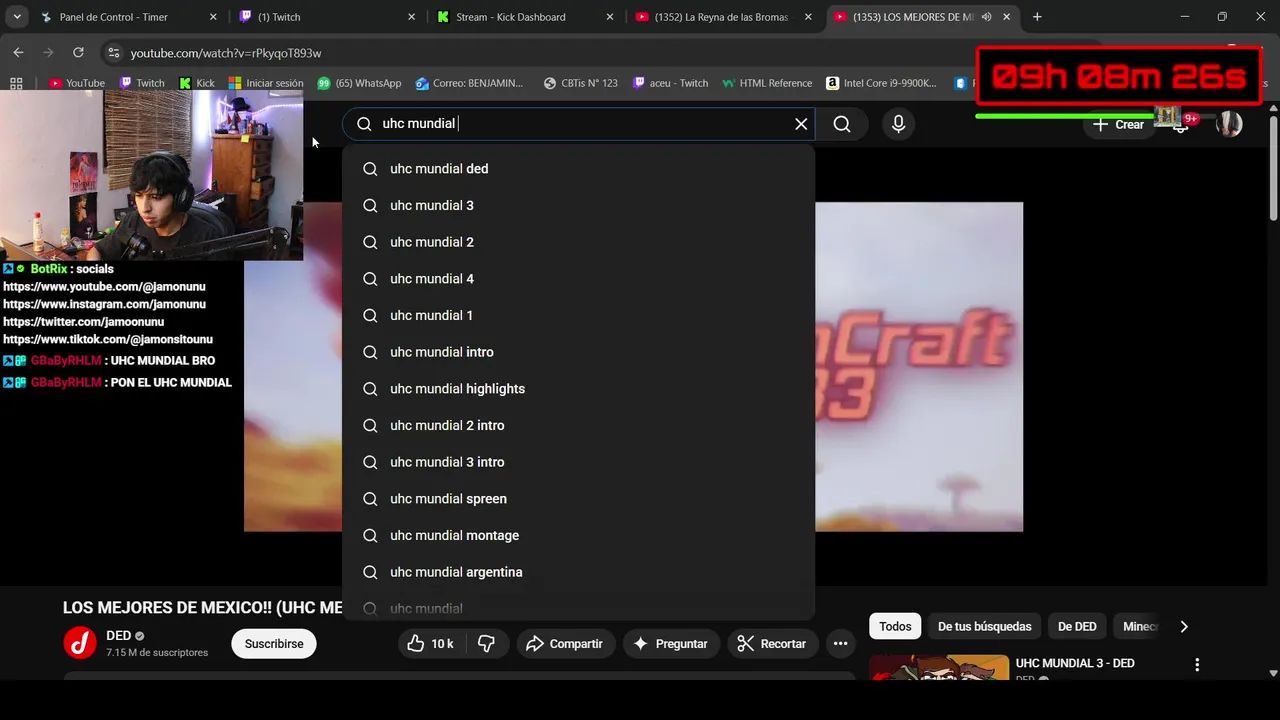Image resolution: width=1280 pixels, height=720 pixels.
Task: Open the YouTube bookmark
Action: pos(77,83)
